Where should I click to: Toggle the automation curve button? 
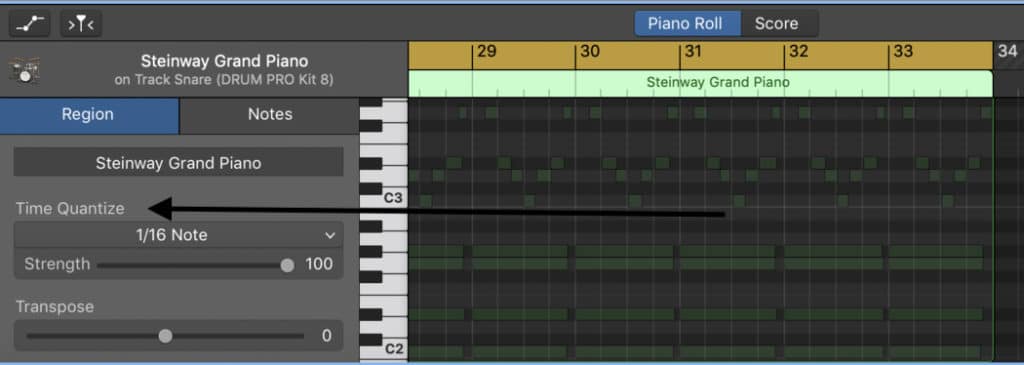30,24
